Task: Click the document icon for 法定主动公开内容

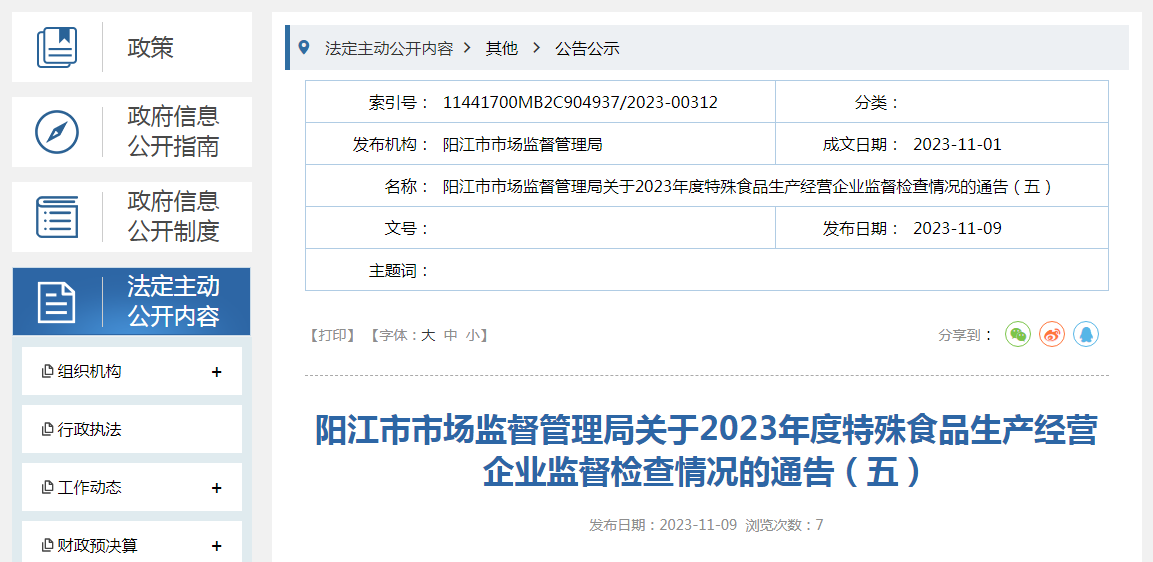Action: point(57,302)
